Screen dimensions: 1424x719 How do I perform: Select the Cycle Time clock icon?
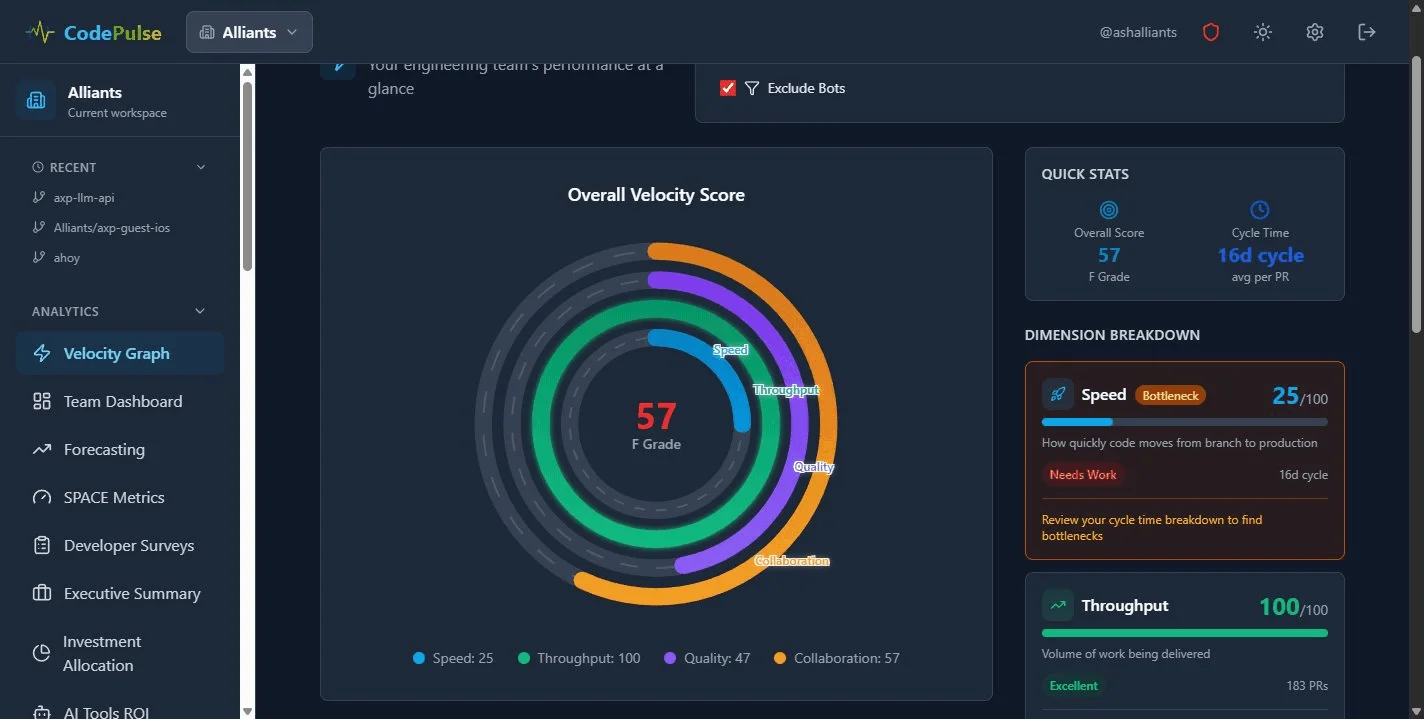(1259, 210)
